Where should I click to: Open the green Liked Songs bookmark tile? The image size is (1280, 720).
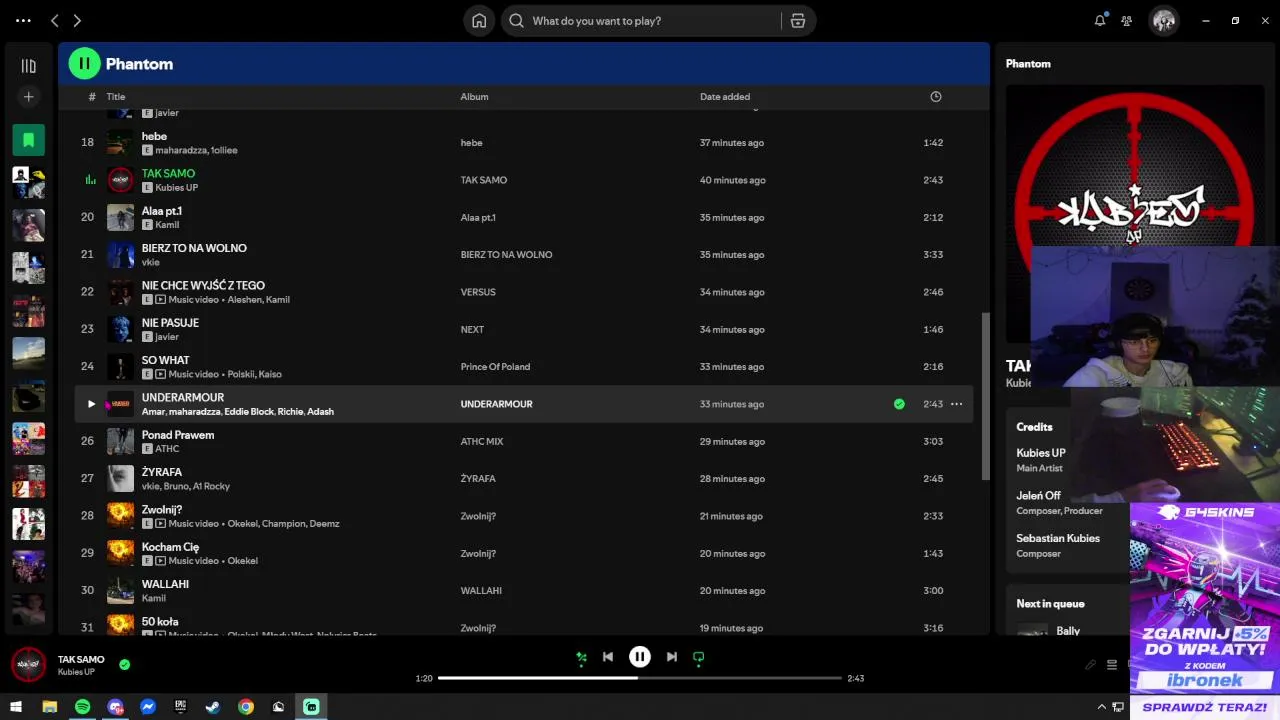[28, 140]
